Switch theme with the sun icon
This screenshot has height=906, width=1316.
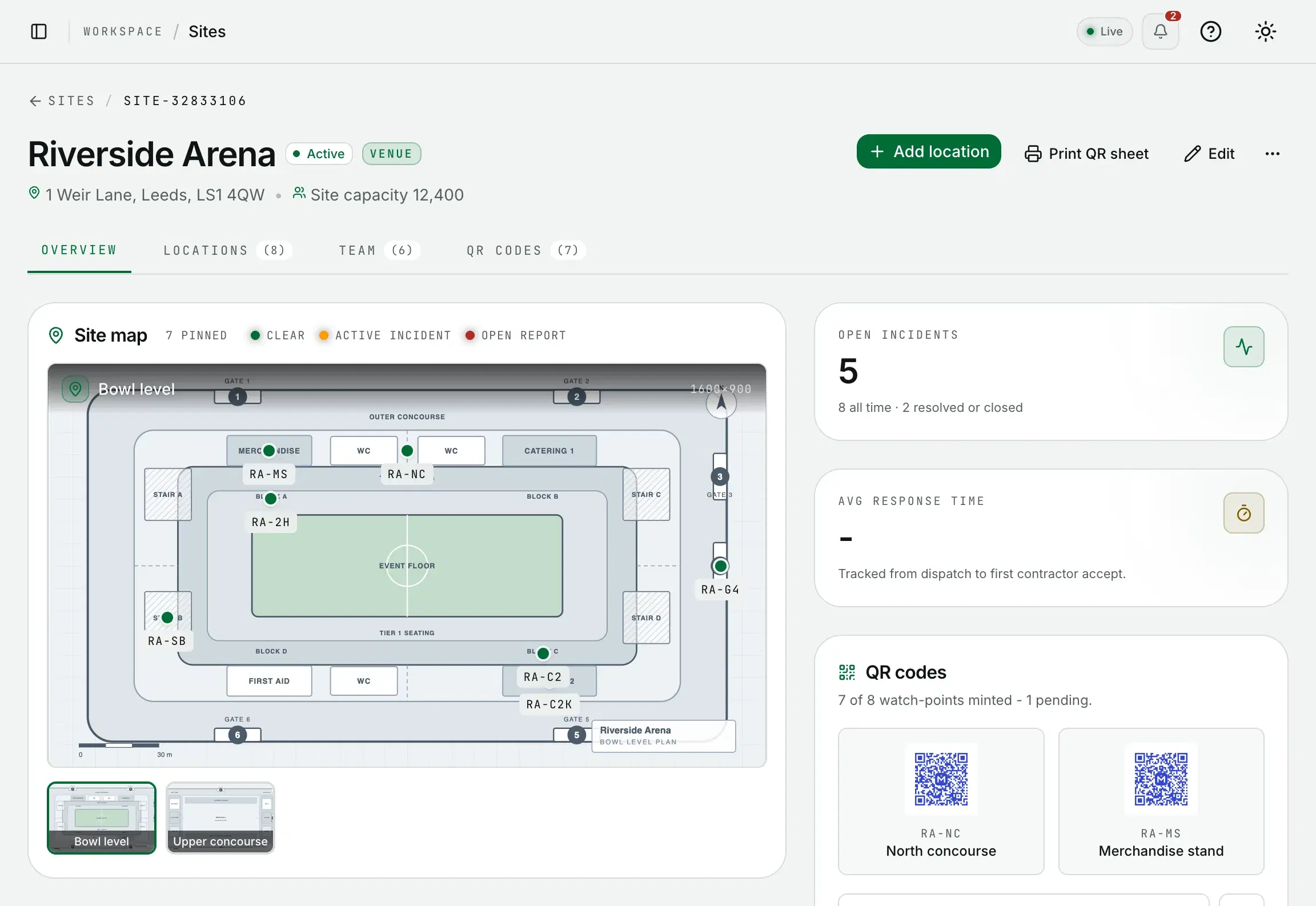point(1265,31)
